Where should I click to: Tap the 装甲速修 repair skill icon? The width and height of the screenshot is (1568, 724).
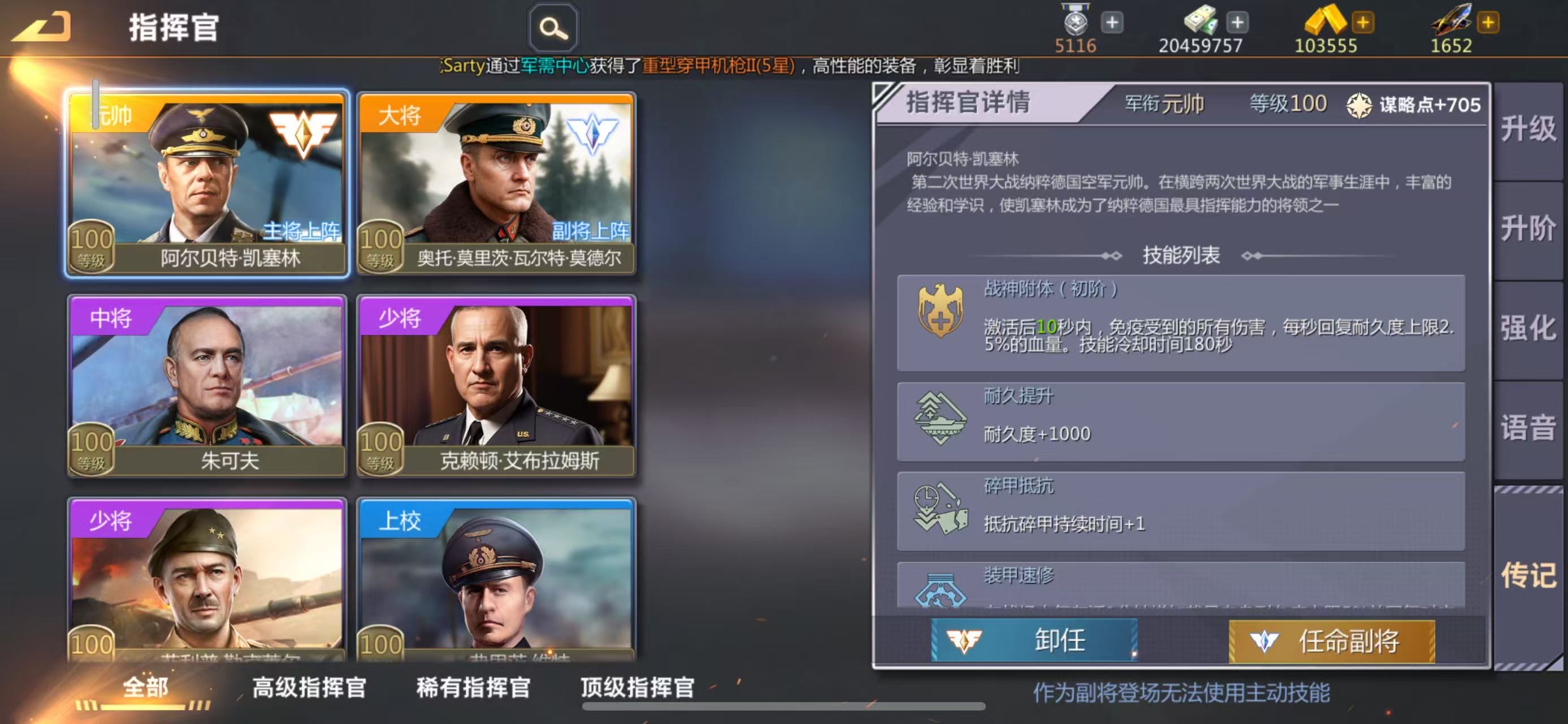pos(940,590)
